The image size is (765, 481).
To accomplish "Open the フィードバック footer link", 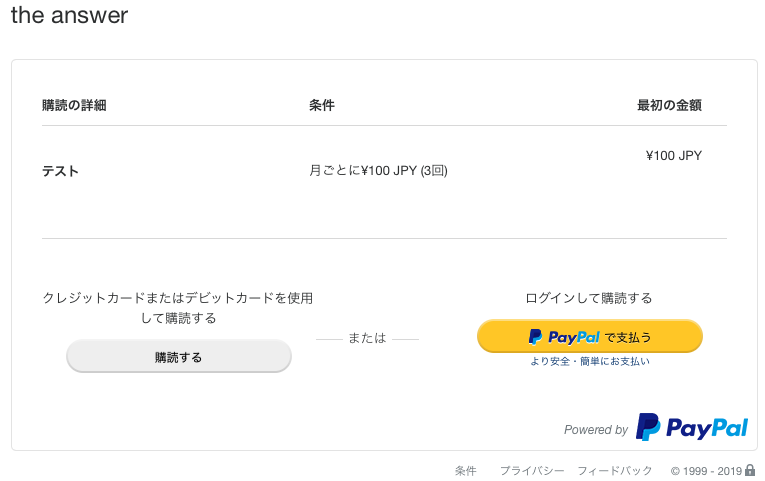I will pyautogui.click(x=614, y=471).
